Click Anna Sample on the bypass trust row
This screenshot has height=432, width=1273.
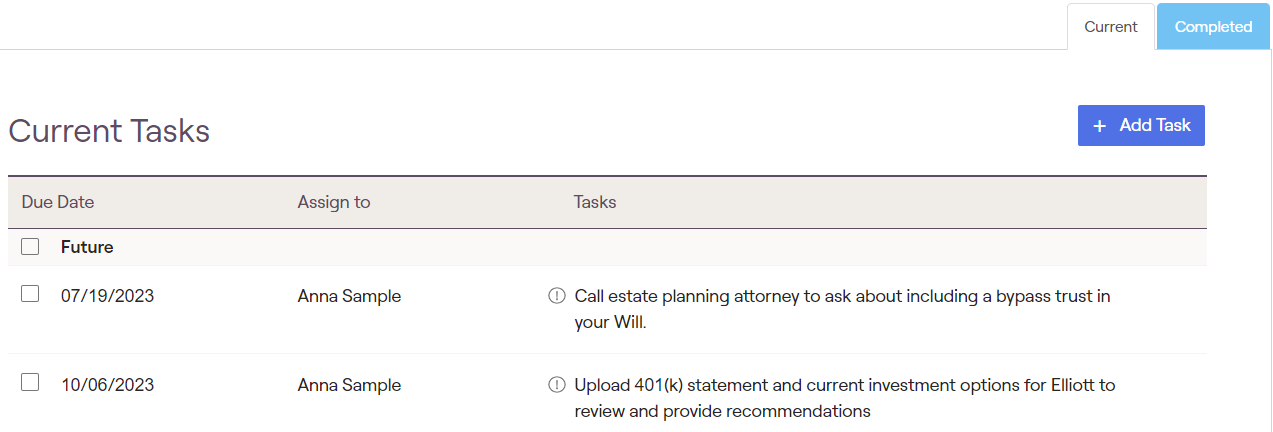[x=349, y=296]
